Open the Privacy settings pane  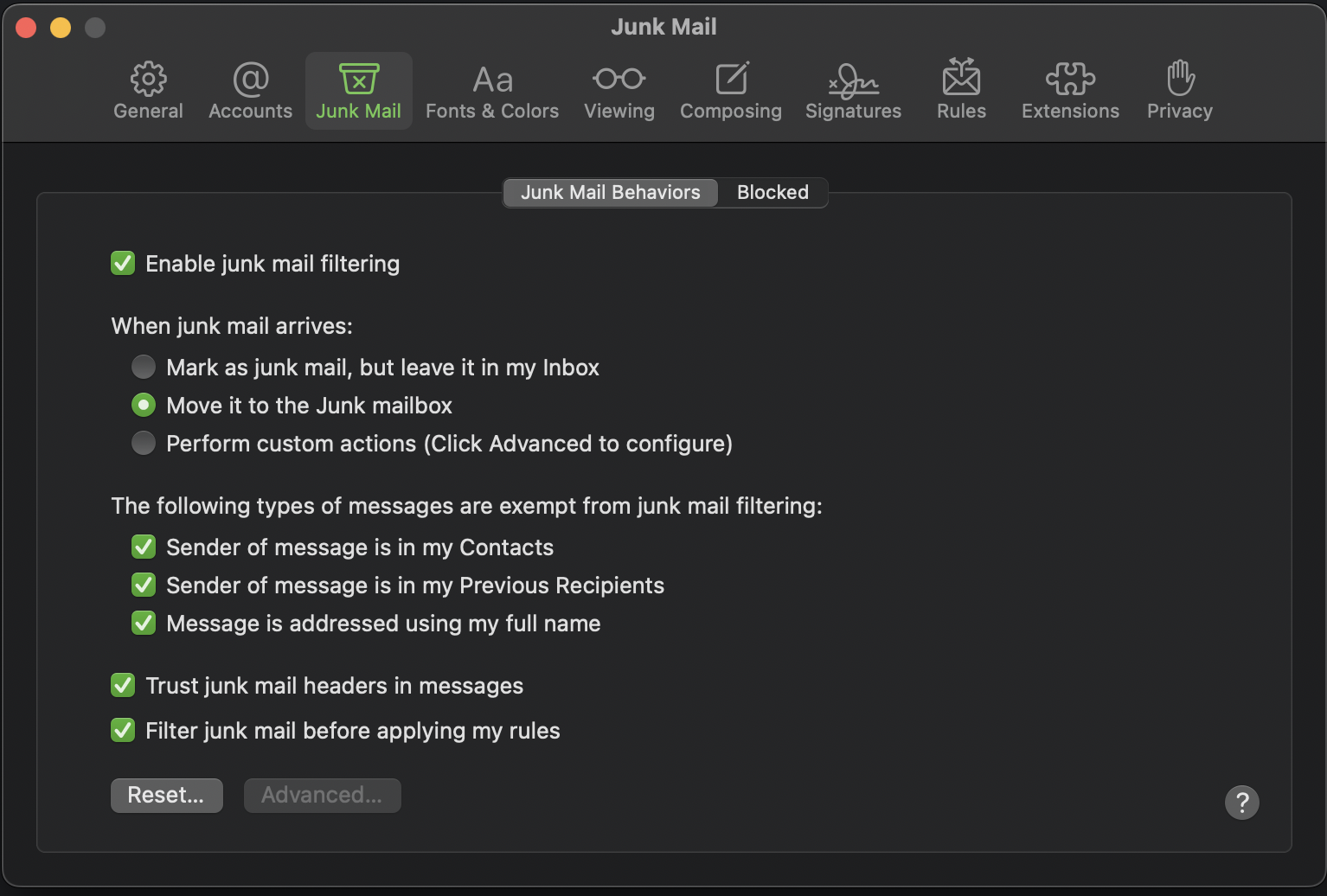pyautogui.click(x=1180, y=91)
